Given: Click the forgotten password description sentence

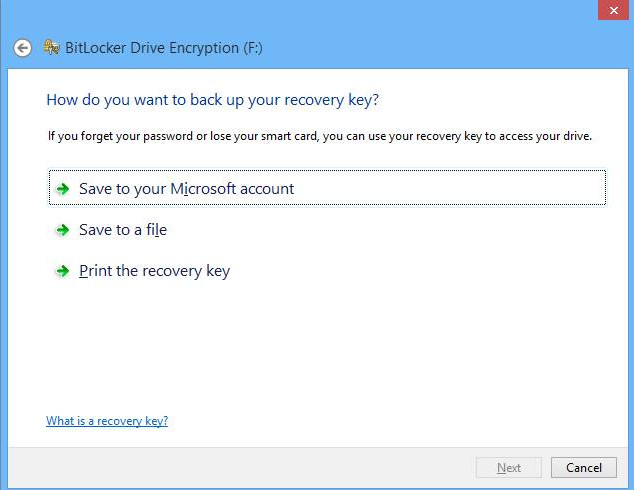Looking at the screenshot, I should coord(319,136).
